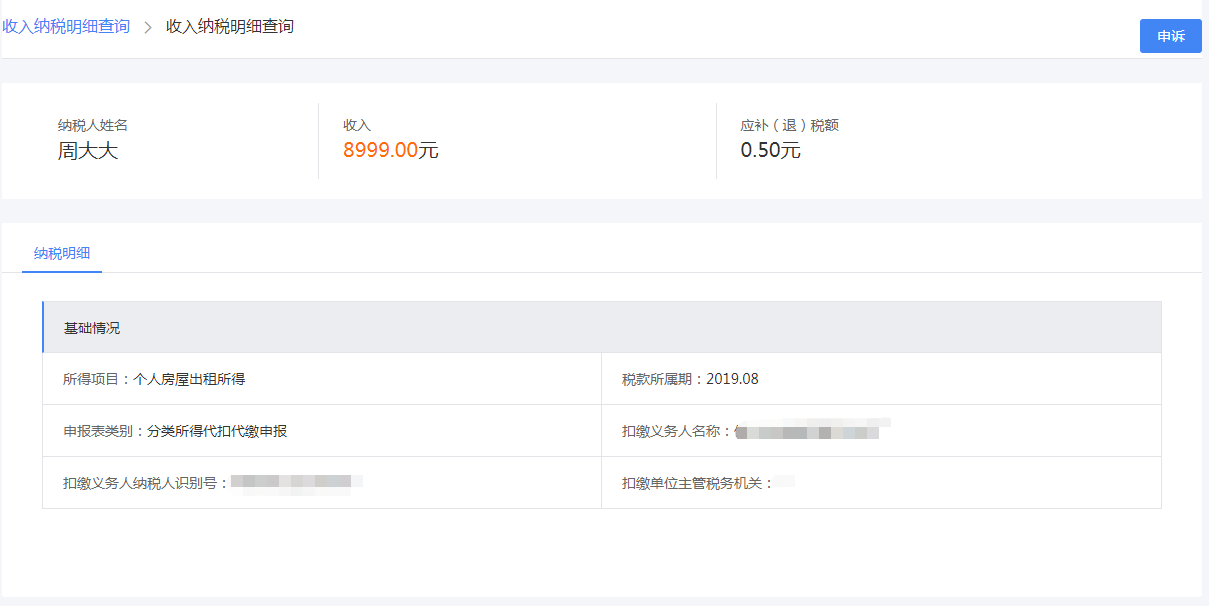
Task: Click the 税款所属期 2019.08 cell
Action: click(881, 379)
